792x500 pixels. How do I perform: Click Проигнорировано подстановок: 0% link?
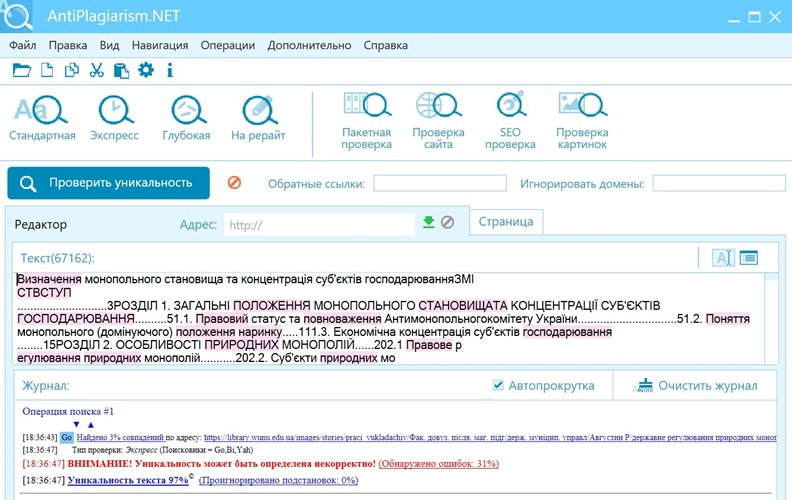(x=278, y=480)
